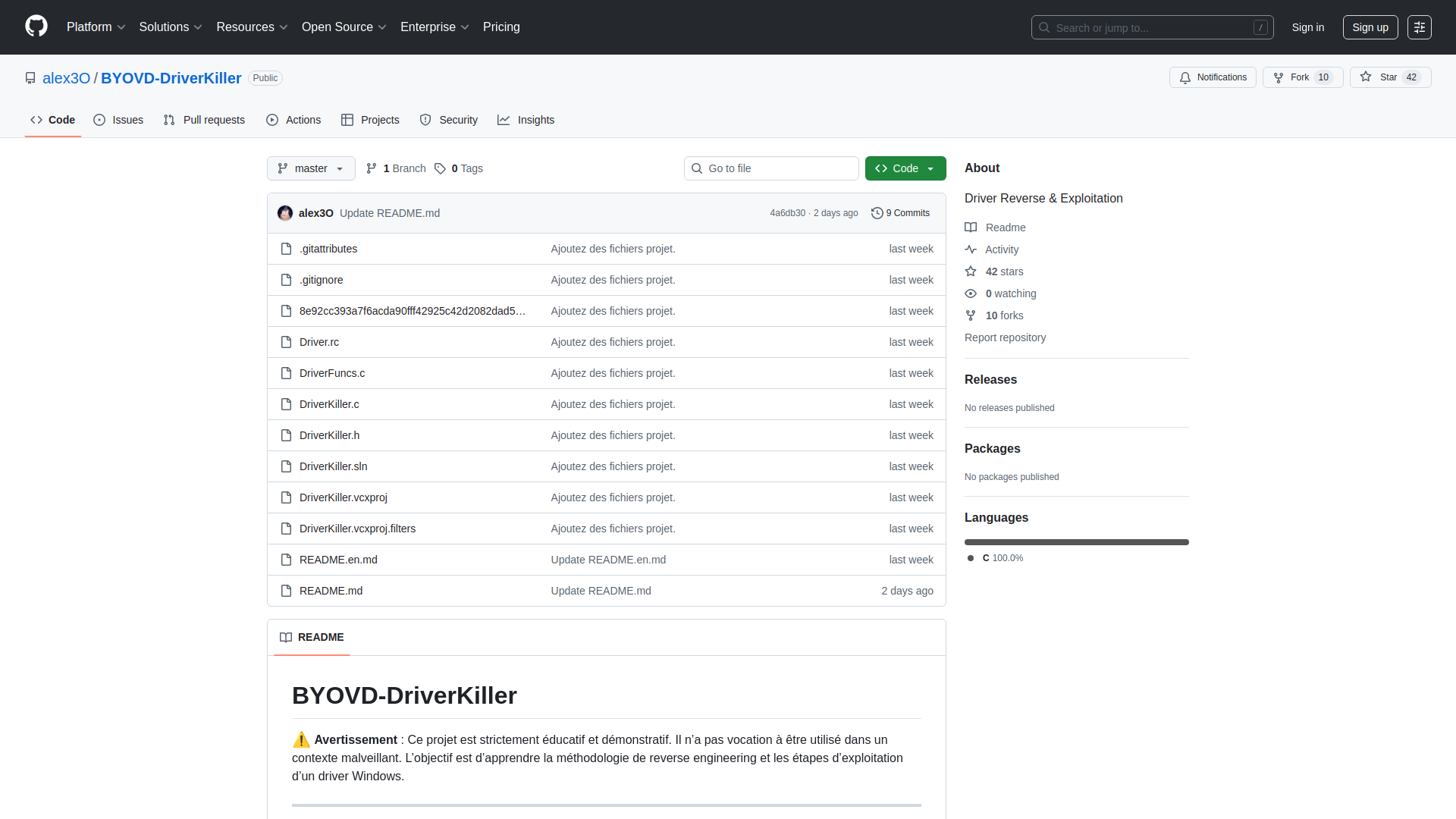
Task: Click the file icon for .gitattributes
Action: (286, 249)
